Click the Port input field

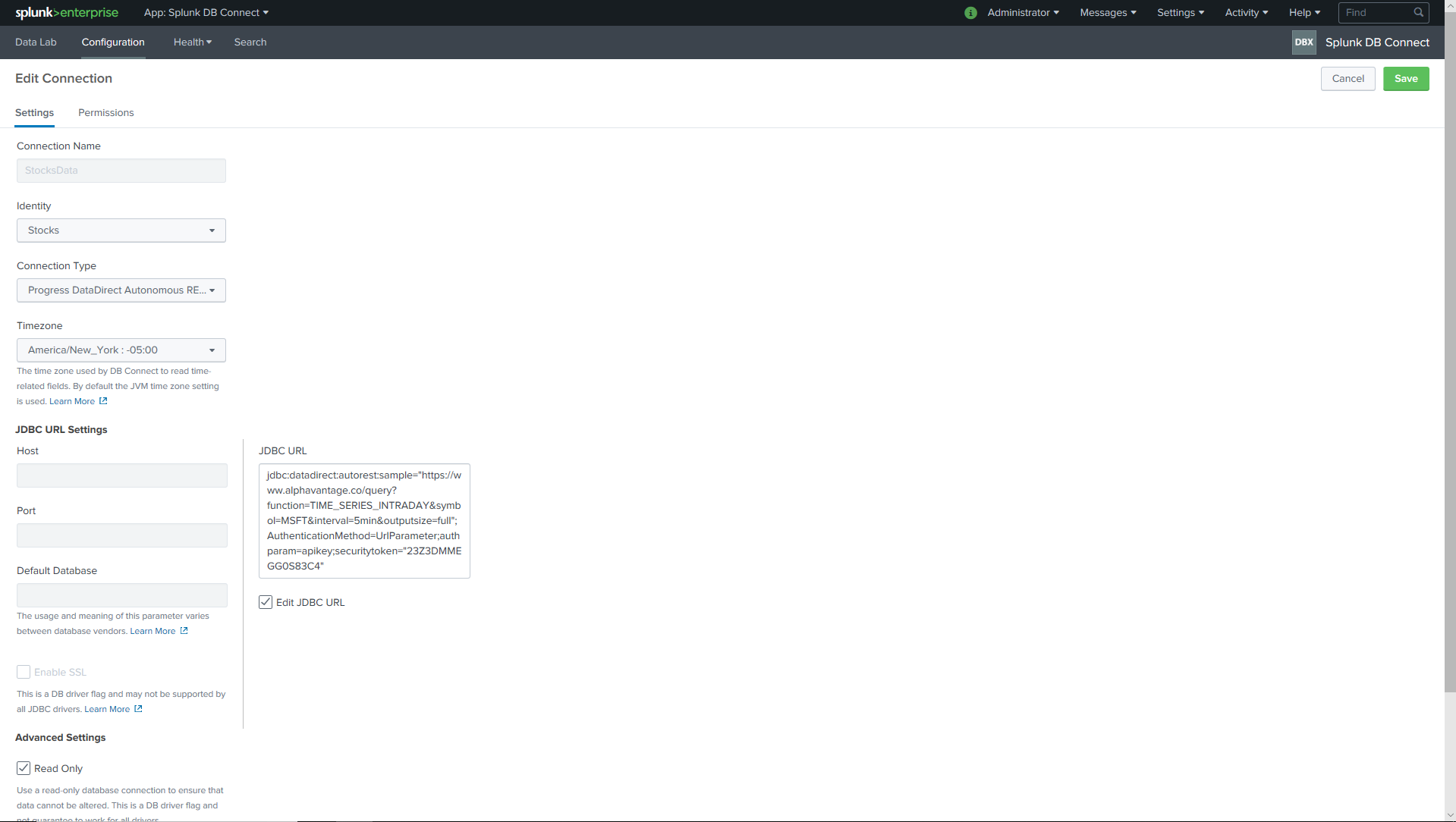122,535
